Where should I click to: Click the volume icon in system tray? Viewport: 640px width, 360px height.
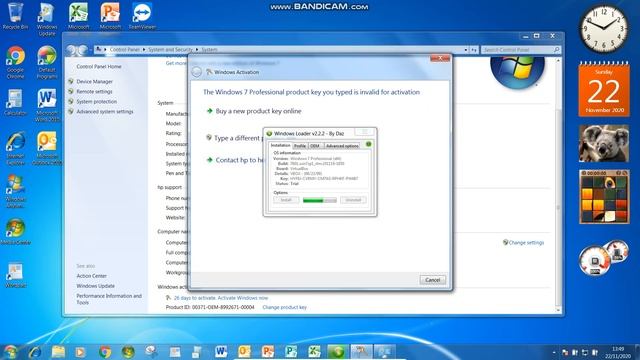click(595, 352)
